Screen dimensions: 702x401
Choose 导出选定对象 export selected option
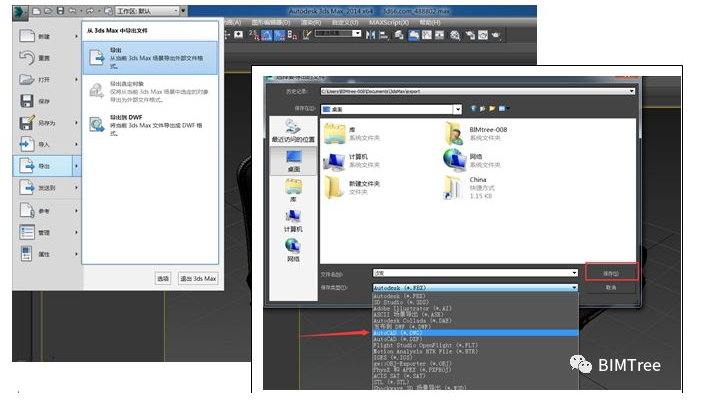click(x=150, y=91)
